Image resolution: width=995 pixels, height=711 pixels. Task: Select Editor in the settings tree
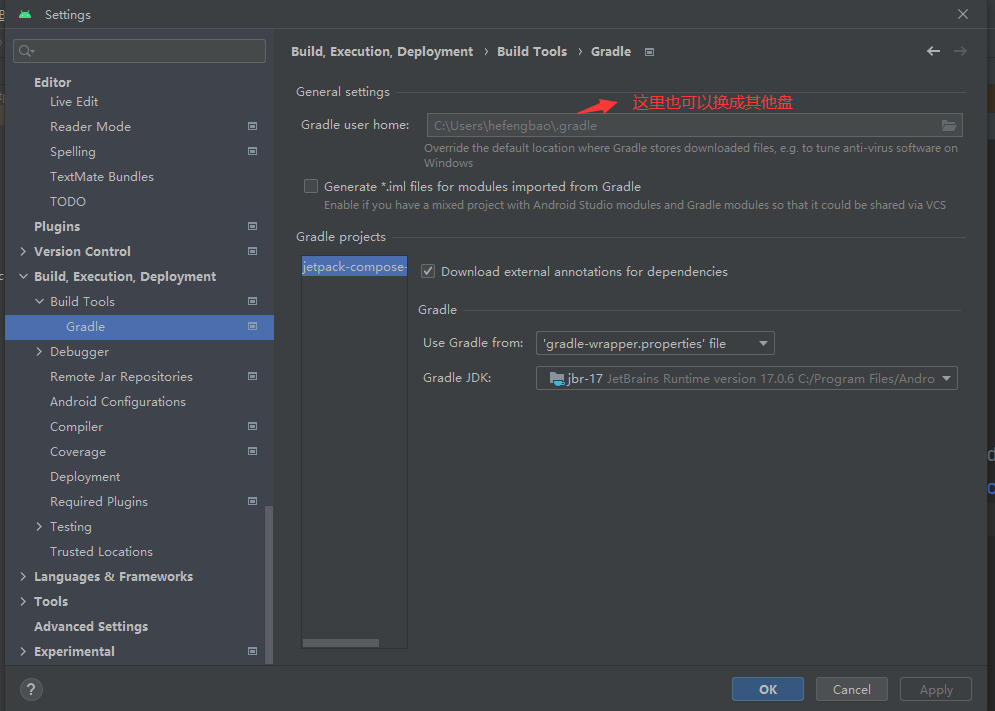tap(53, 83)
